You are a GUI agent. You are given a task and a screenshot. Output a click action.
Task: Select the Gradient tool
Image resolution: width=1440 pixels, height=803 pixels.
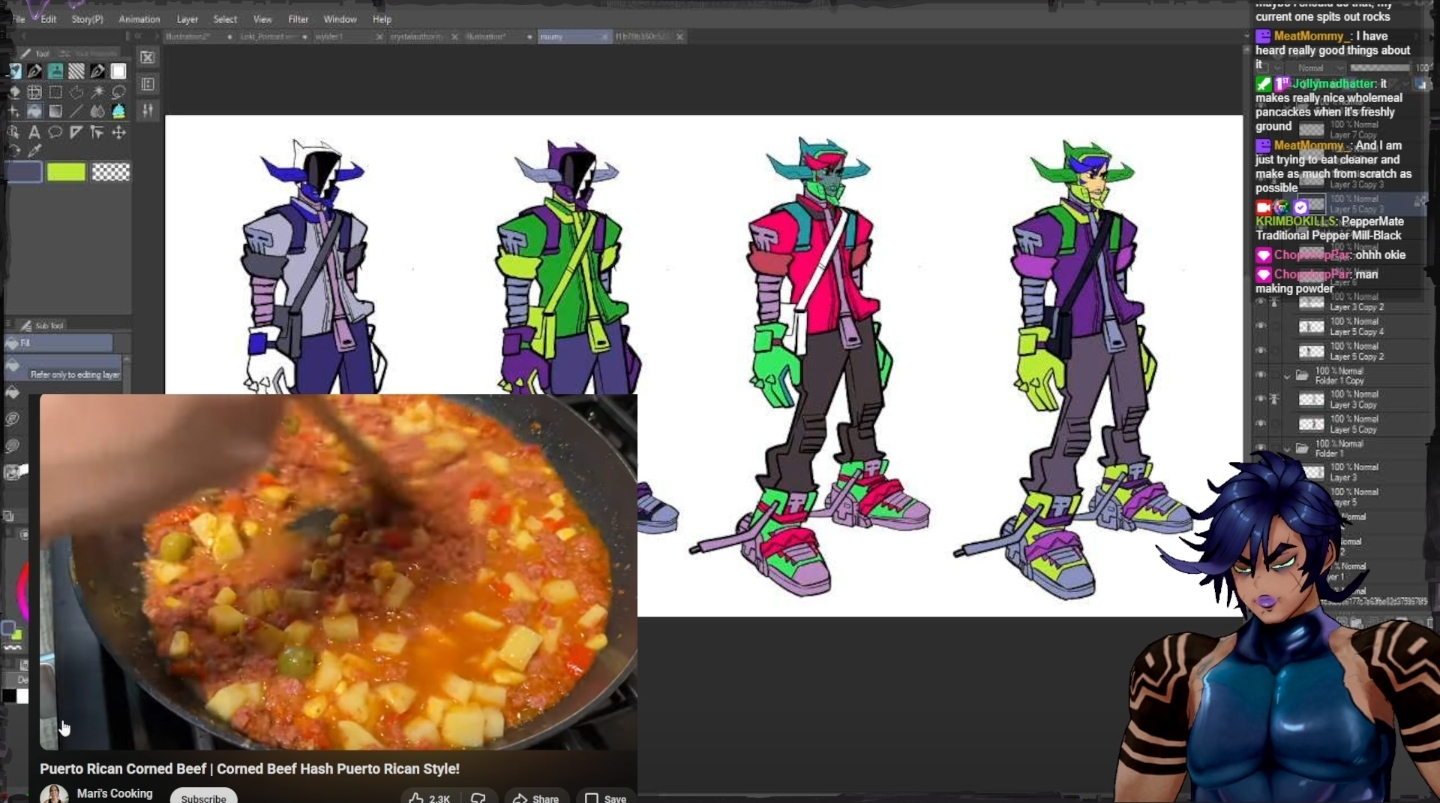tap(55, 112)
